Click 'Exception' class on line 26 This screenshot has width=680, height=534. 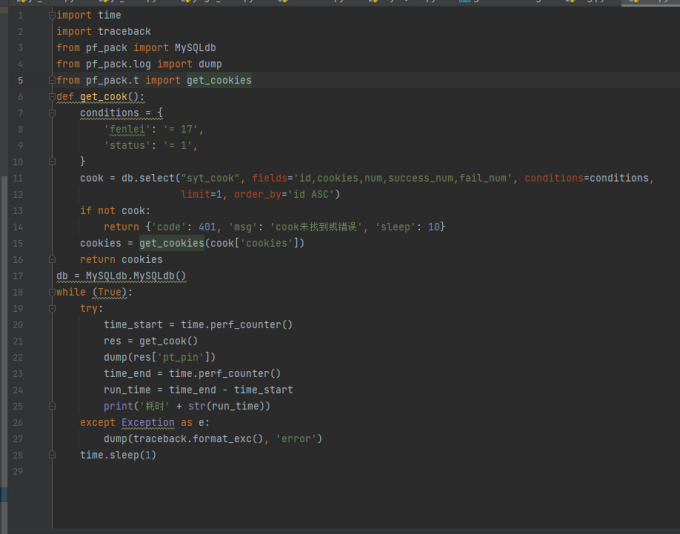coord(148,423)
